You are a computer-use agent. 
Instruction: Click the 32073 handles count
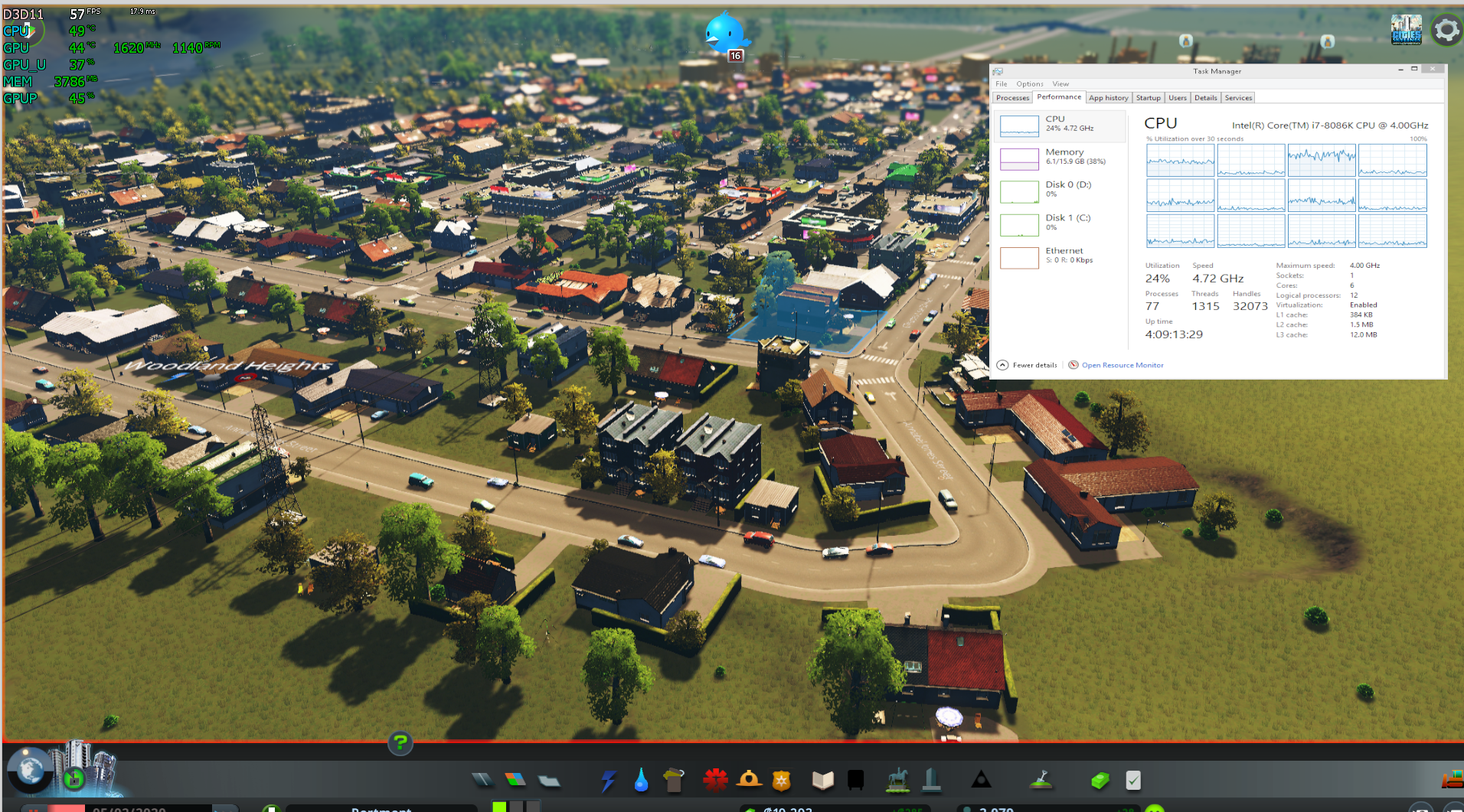(1250, 306)
